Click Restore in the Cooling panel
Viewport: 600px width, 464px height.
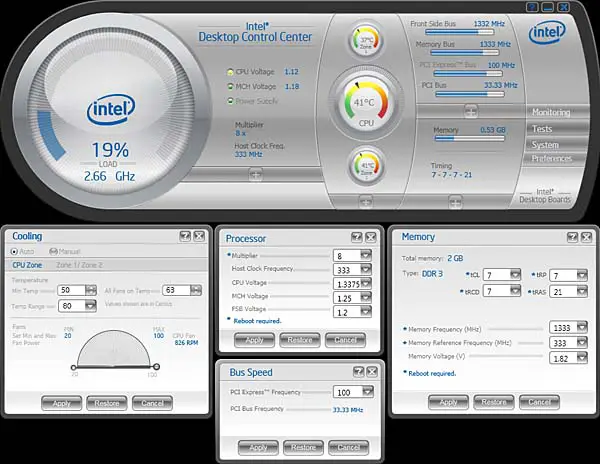click(107, 403)
